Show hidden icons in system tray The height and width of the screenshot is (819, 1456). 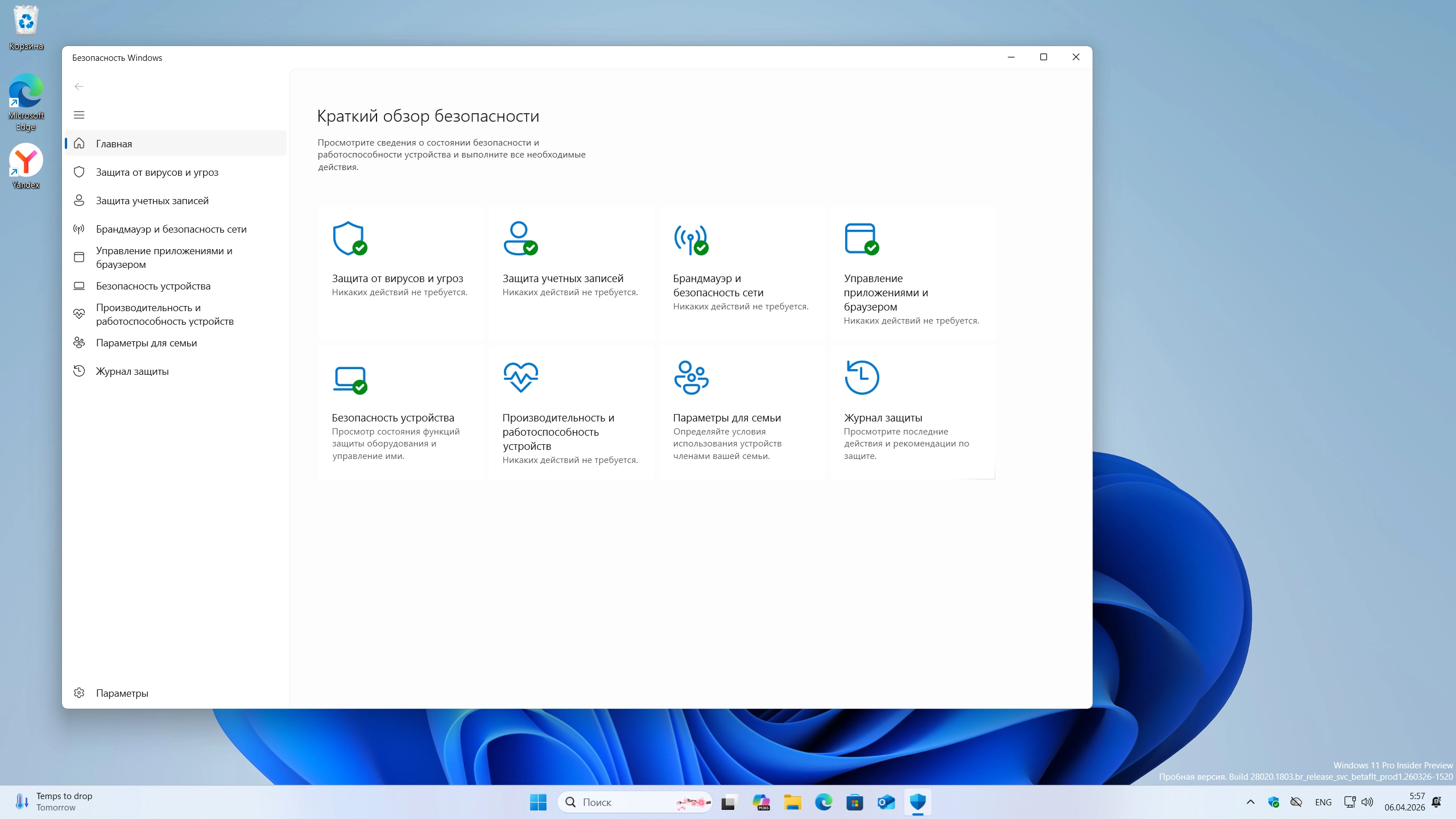tap(1250, 802)
